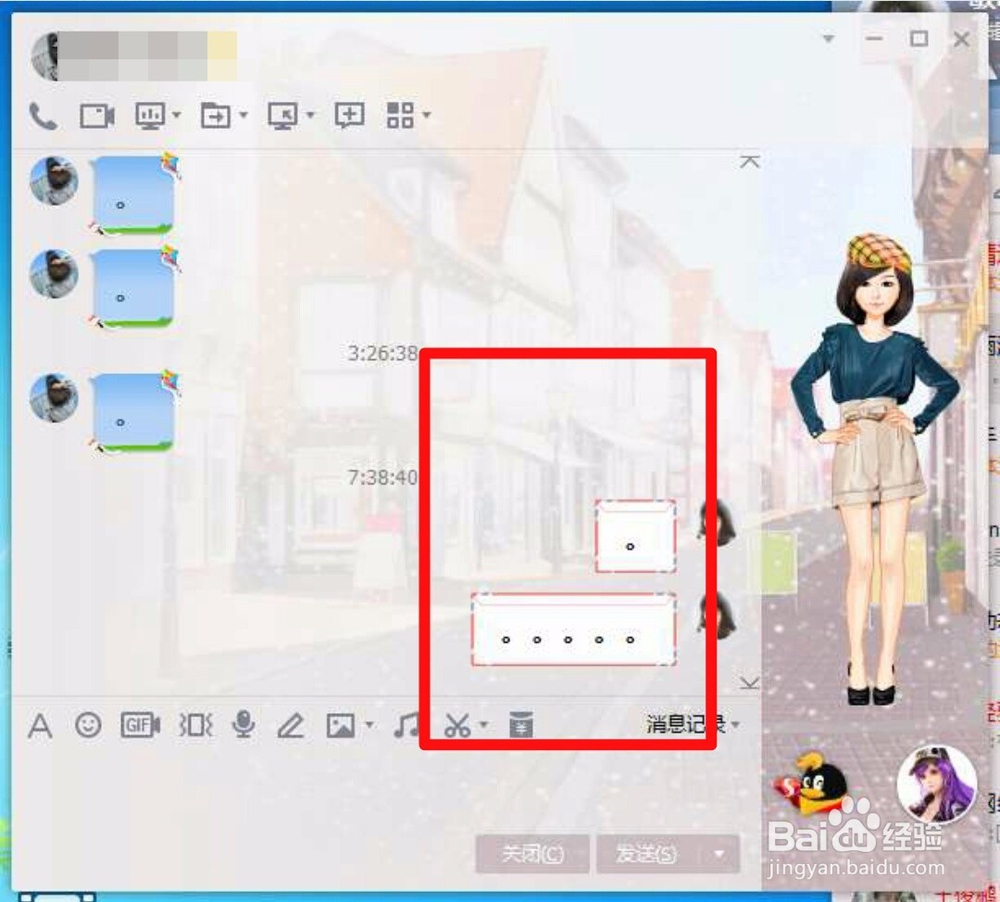Click the GIF video icon
The width and height of the screenshot is (1000, 902).
pyautogui.click(x=140, y=725)
